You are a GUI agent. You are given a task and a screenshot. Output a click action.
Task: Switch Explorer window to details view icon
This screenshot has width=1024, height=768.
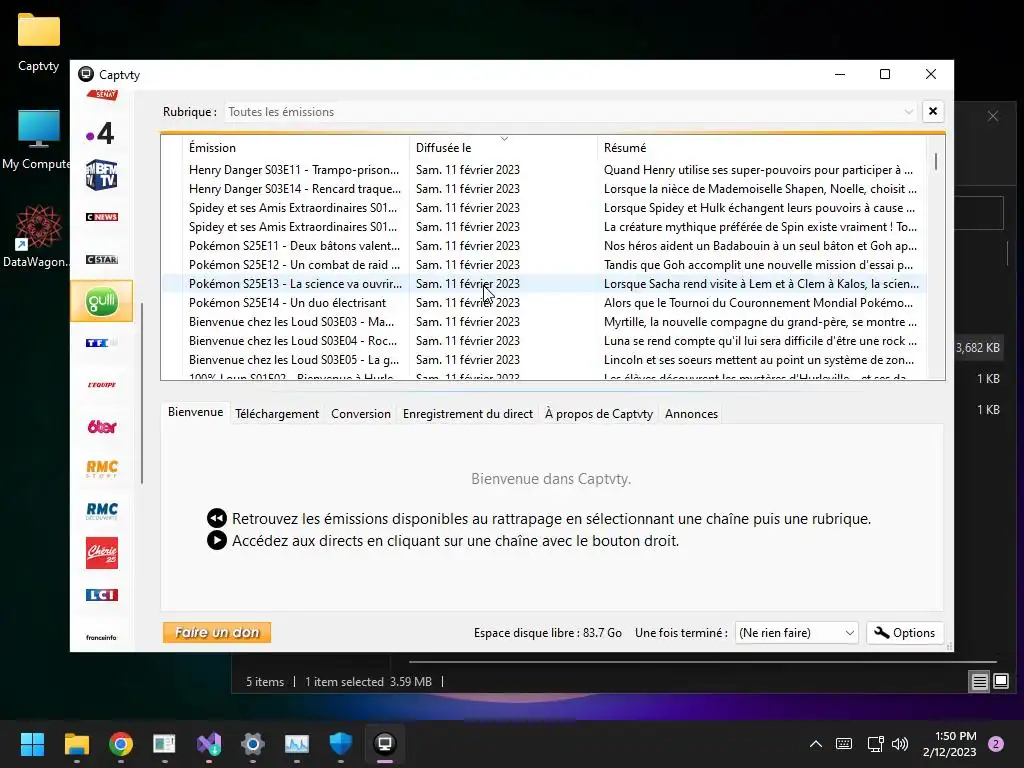coord(980,682)
